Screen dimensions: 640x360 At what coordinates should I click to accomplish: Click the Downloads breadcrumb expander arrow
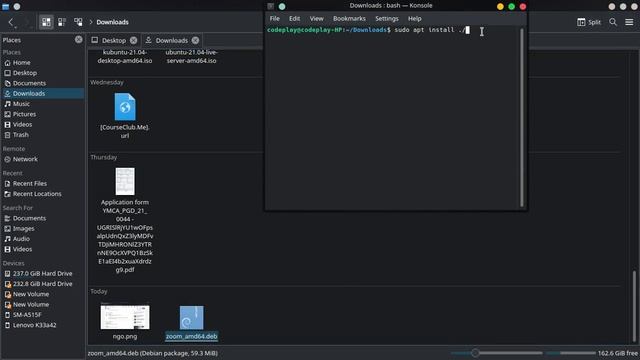point(91,22)
